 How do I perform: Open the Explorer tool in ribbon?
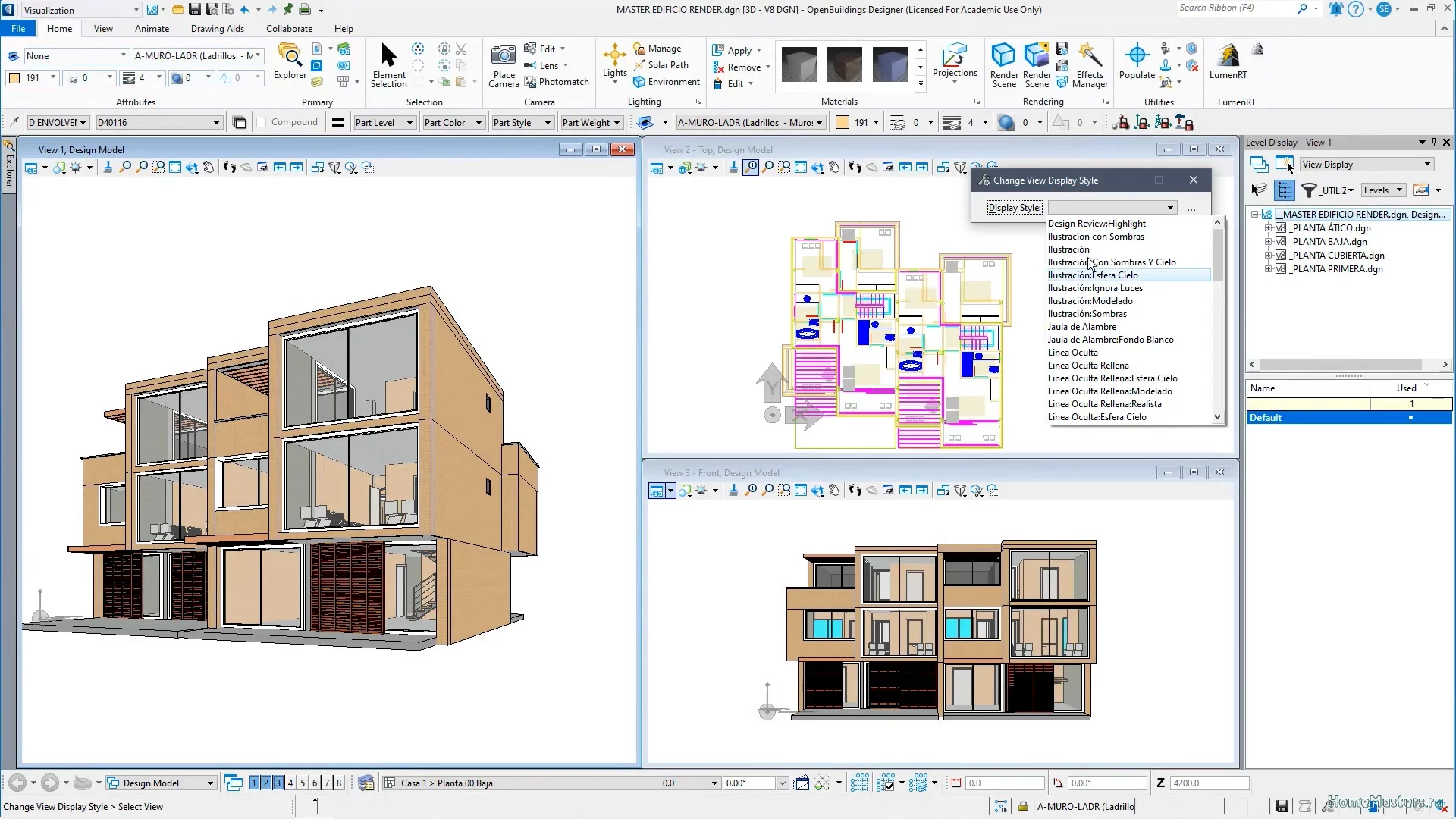click(290, 62)
